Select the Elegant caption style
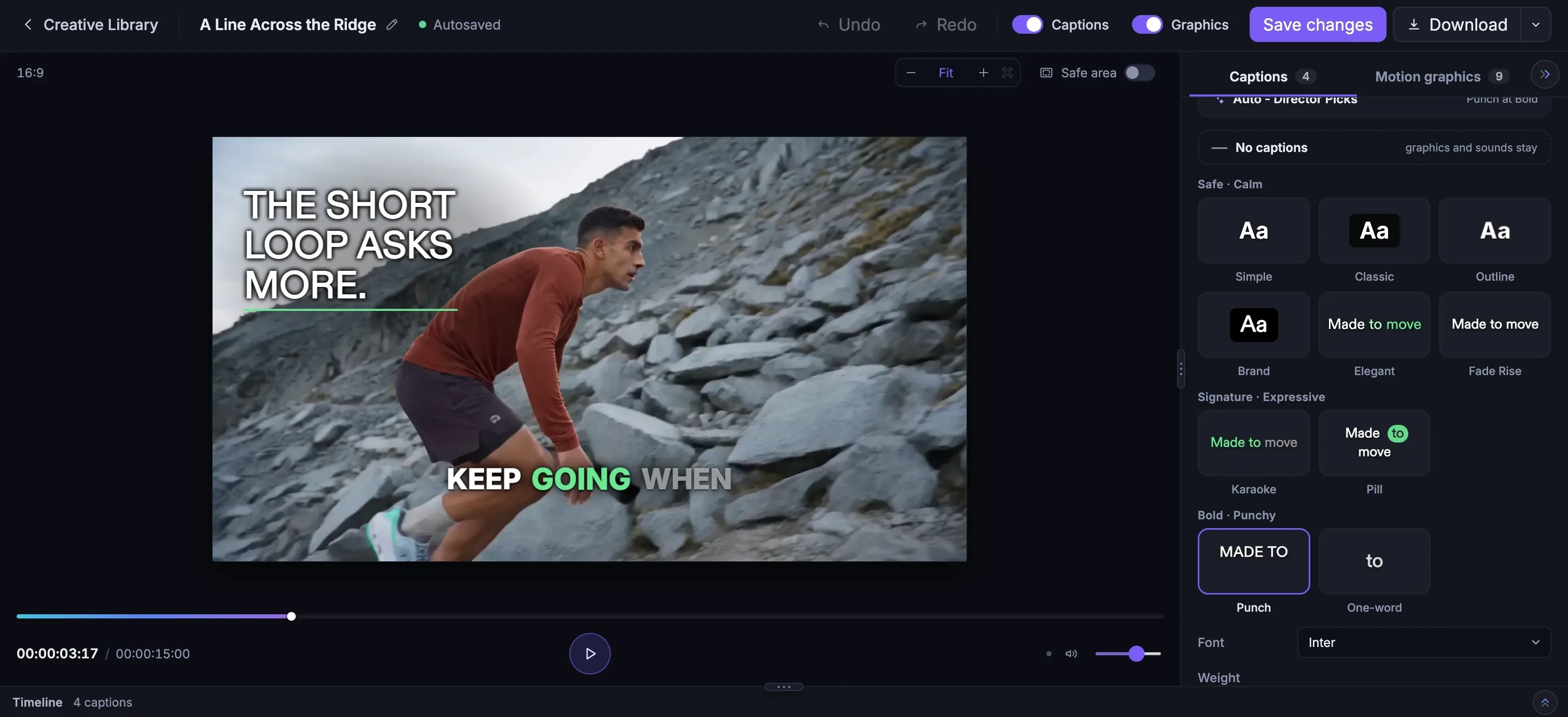Screen dimensions: 1568x717 [x=1374, y=325]
